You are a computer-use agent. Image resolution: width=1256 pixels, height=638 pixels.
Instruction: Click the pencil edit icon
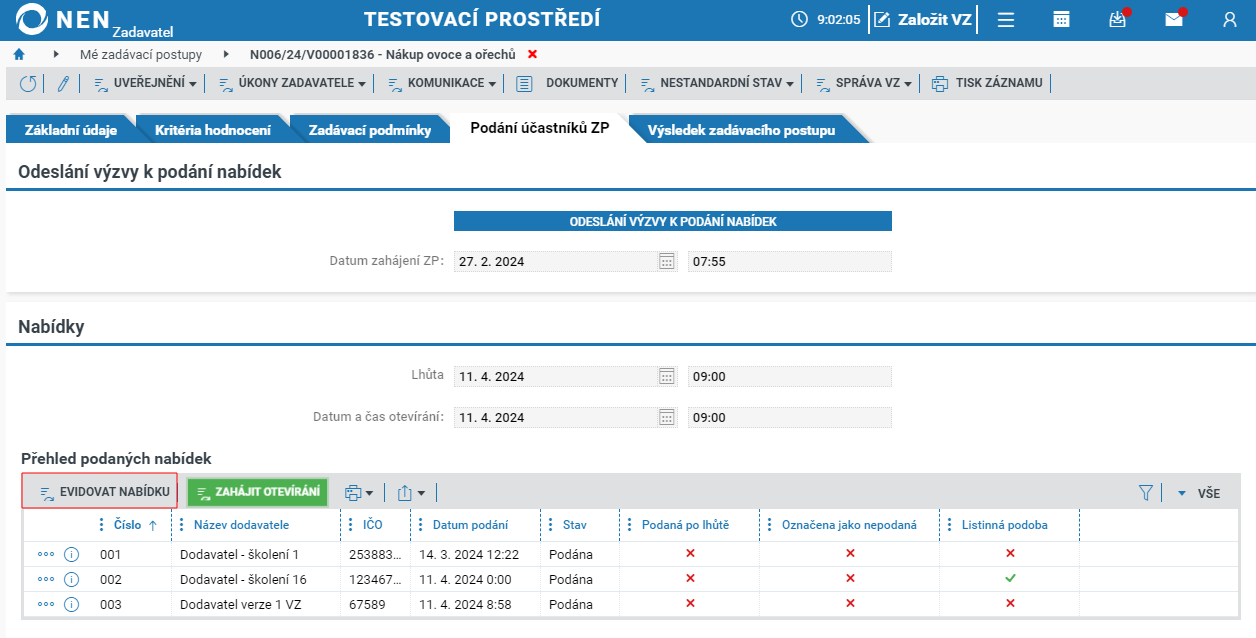coord(63,84)
